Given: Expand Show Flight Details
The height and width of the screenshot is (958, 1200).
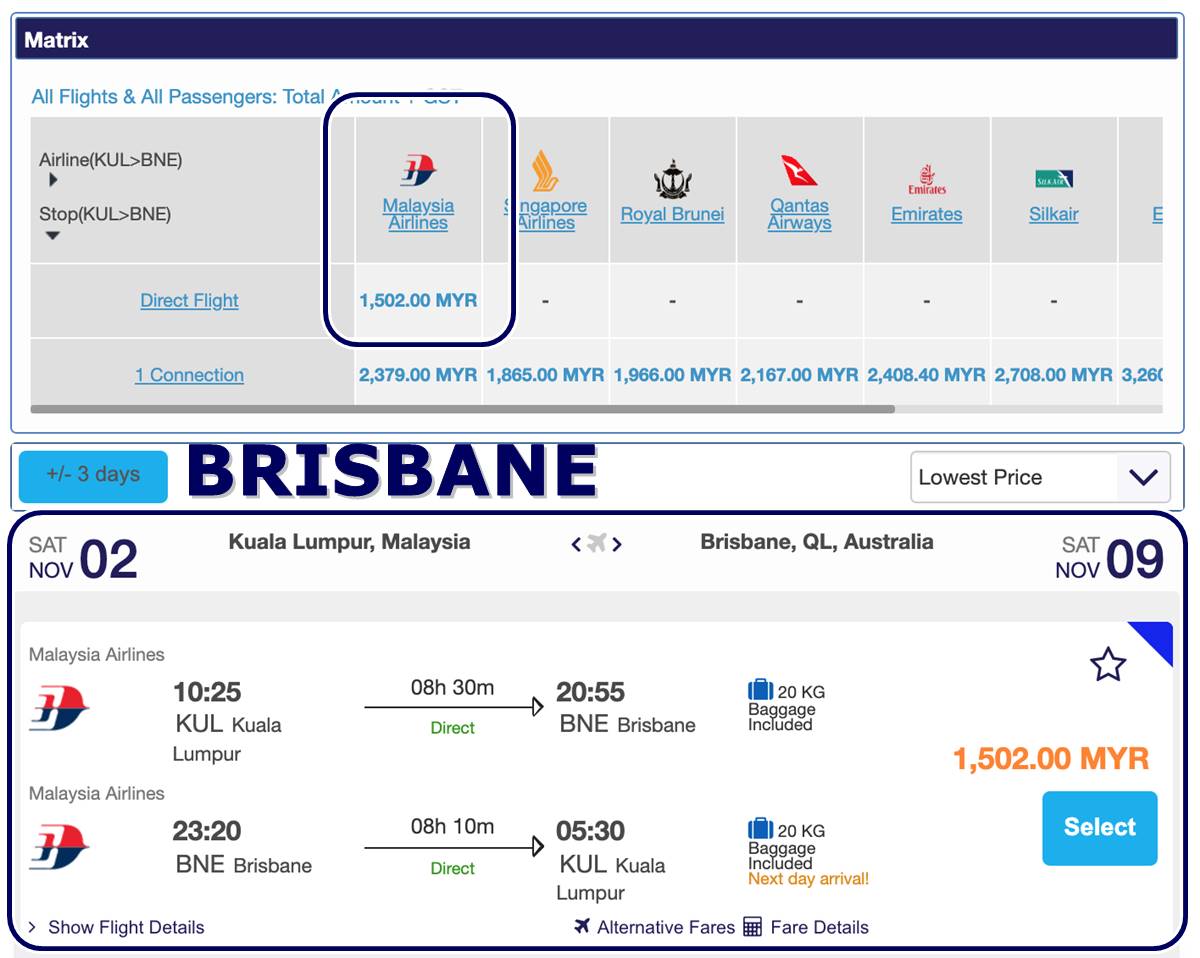Looking at the screenshot, I should point(116,927).
